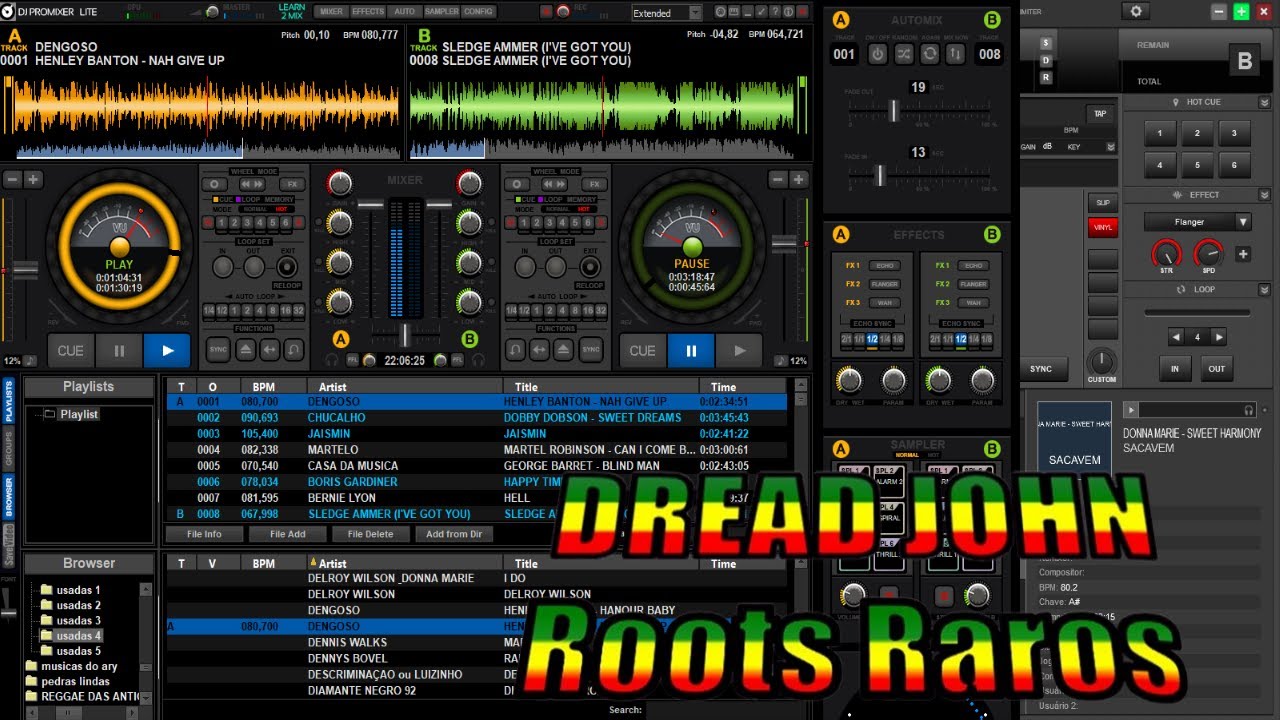This screenshot has height=720, width=1280.
Task: Open the SAMPLER panel tab
Action: [x=441, y=12]
